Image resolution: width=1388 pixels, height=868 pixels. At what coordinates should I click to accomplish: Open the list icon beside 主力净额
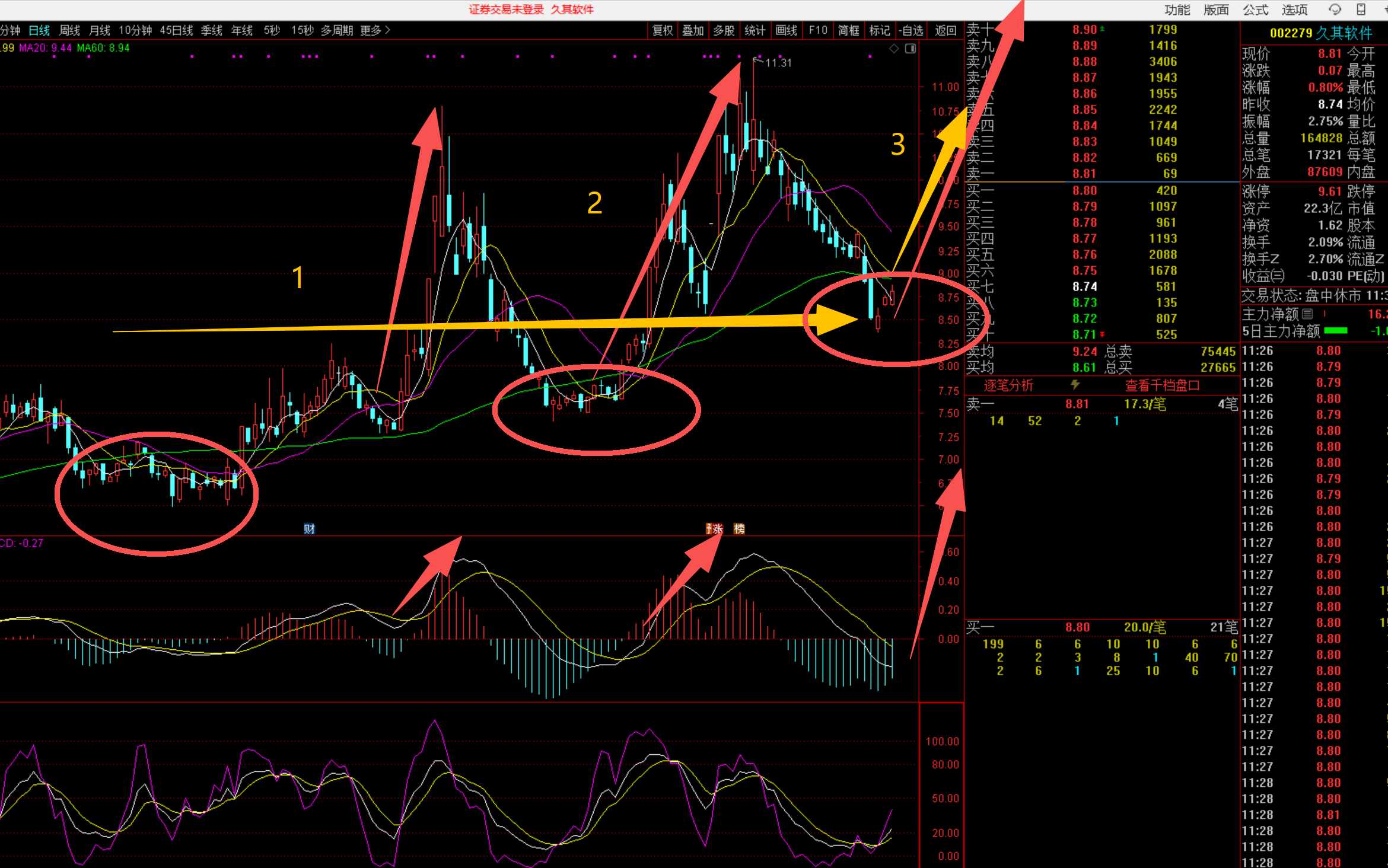[x=1308, y=314]
